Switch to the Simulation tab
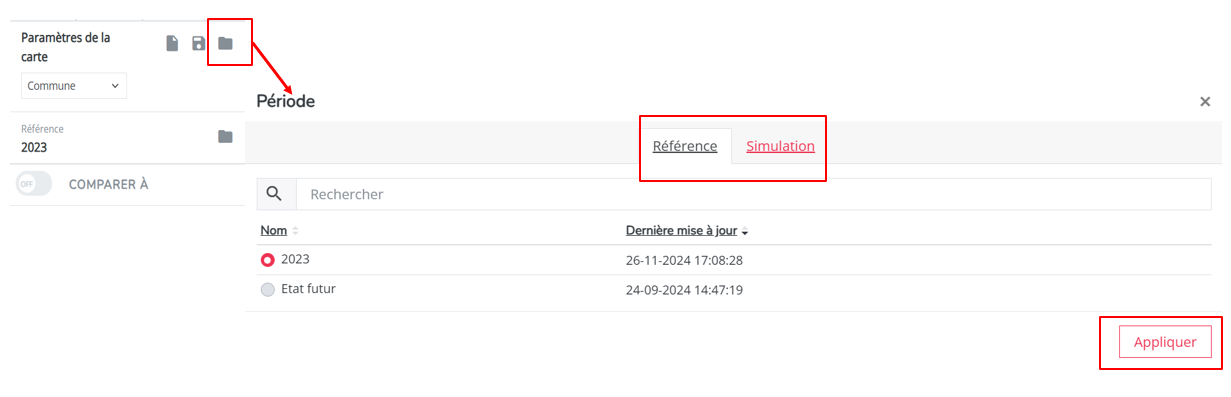This screenshot has width=1231, height=397. [x=780, y=146]
